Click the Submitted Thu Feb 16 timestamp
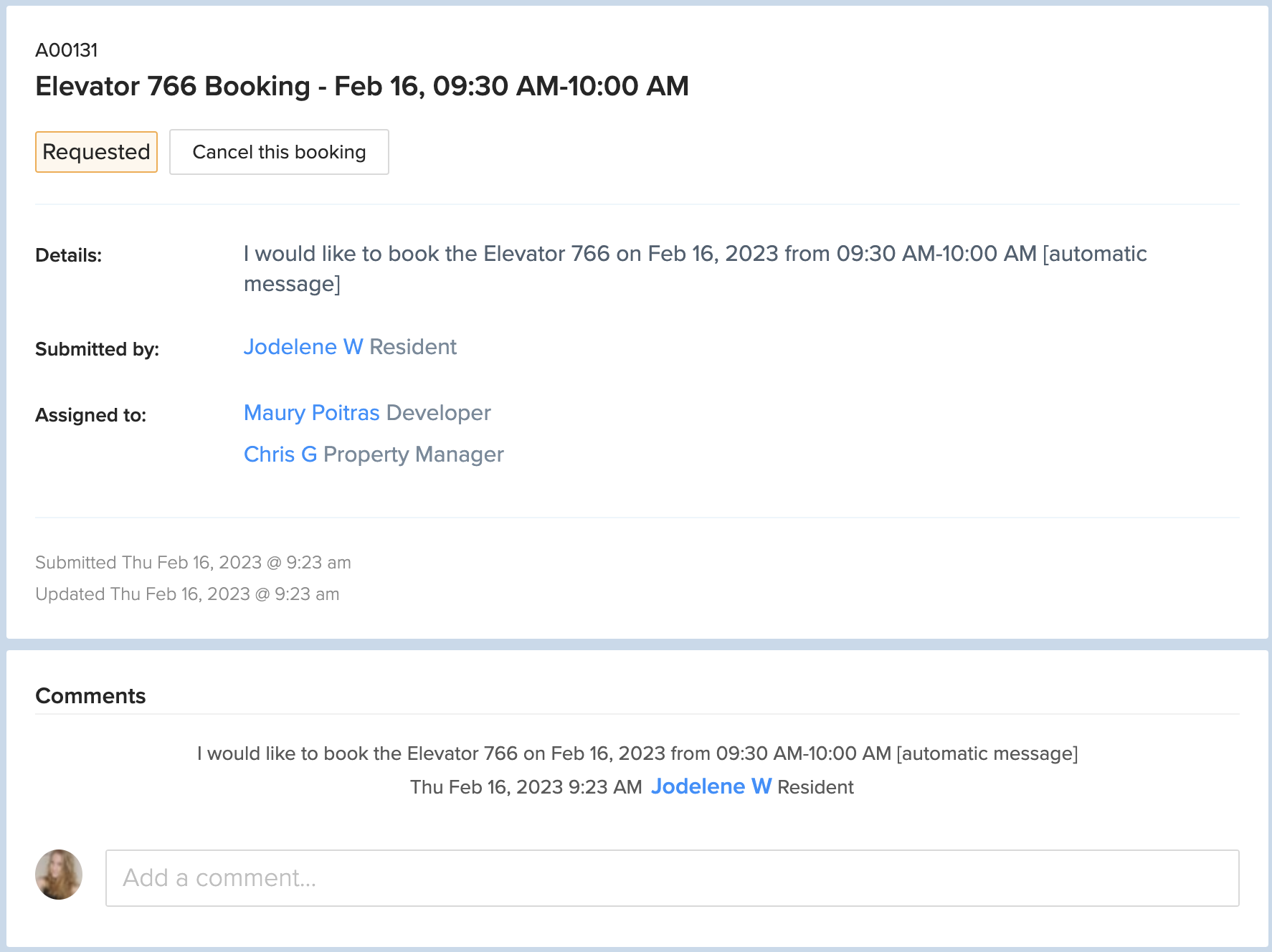The image size is (1272, 952). point(194,563)
